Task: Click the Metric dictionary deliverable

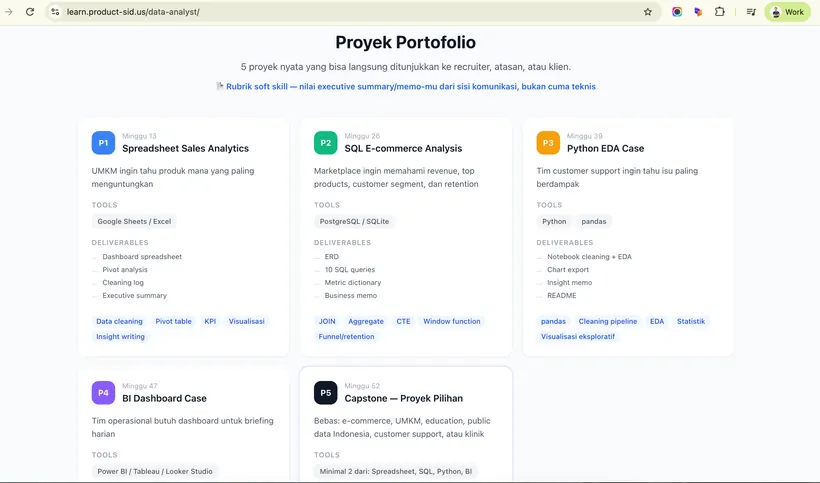Action: pos(352,282)
